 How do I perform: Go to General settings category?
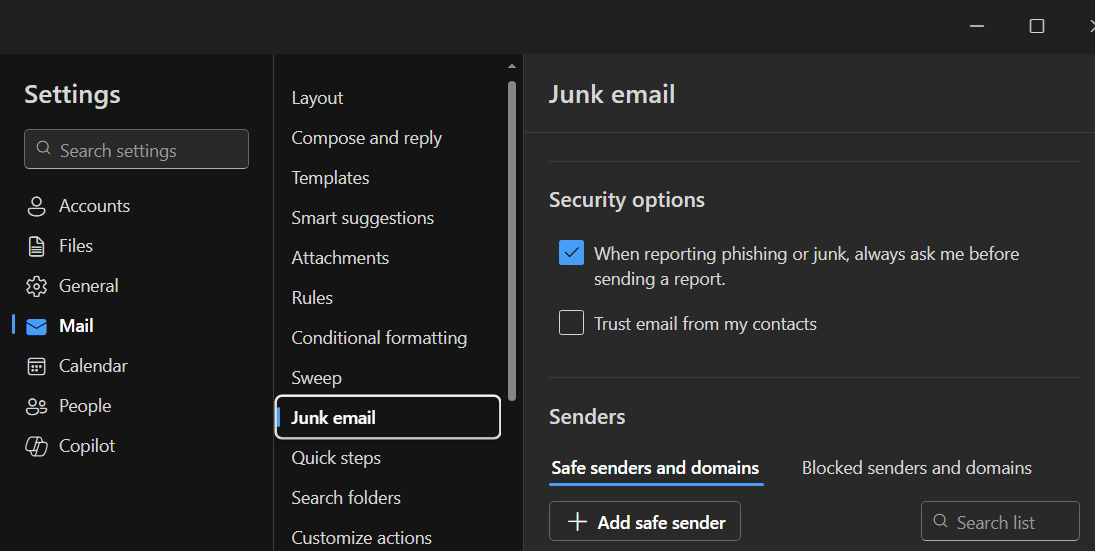click(x=89, y=286)
